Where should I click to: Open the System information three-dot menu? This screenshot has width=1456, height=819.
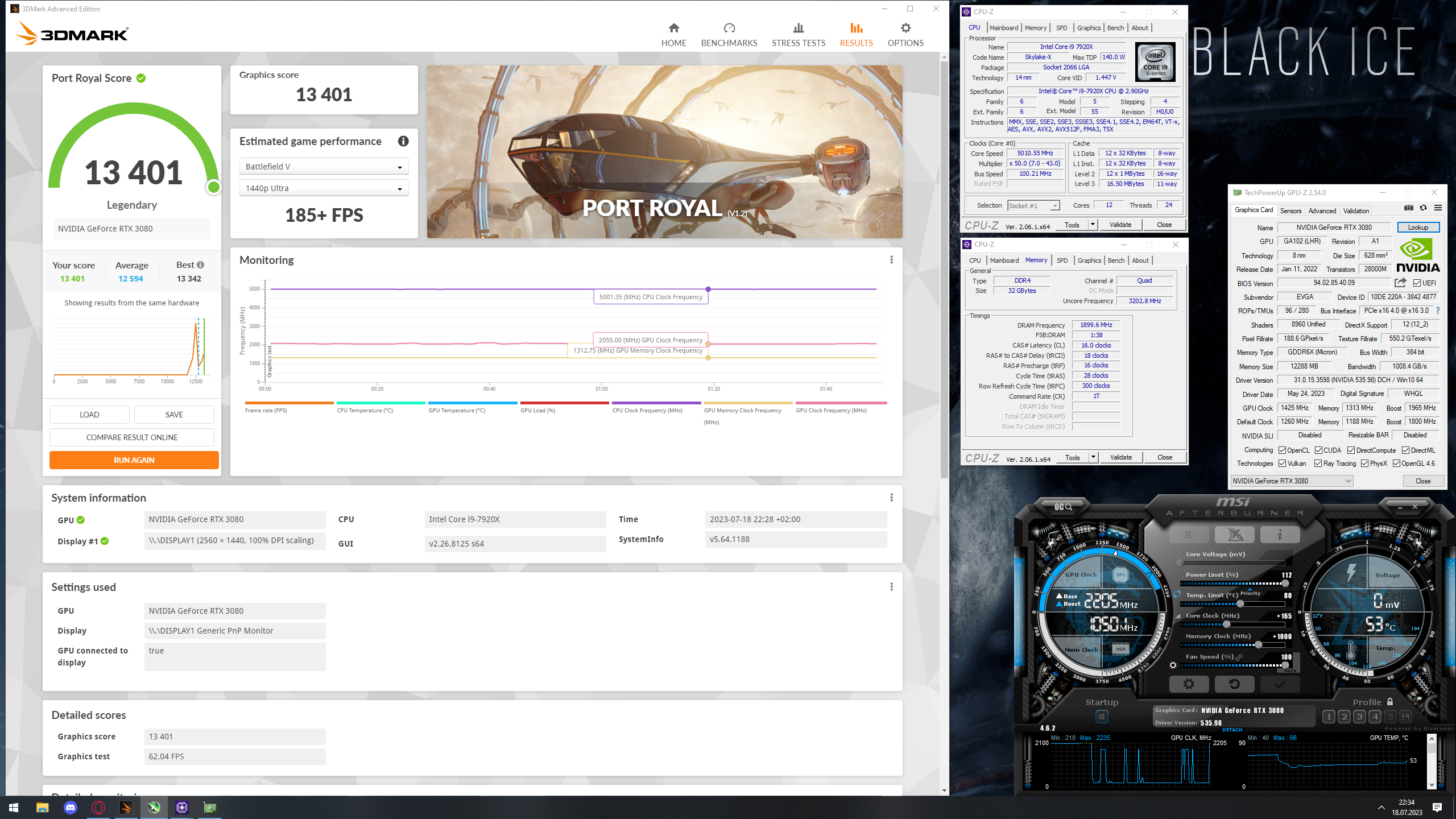891,498
